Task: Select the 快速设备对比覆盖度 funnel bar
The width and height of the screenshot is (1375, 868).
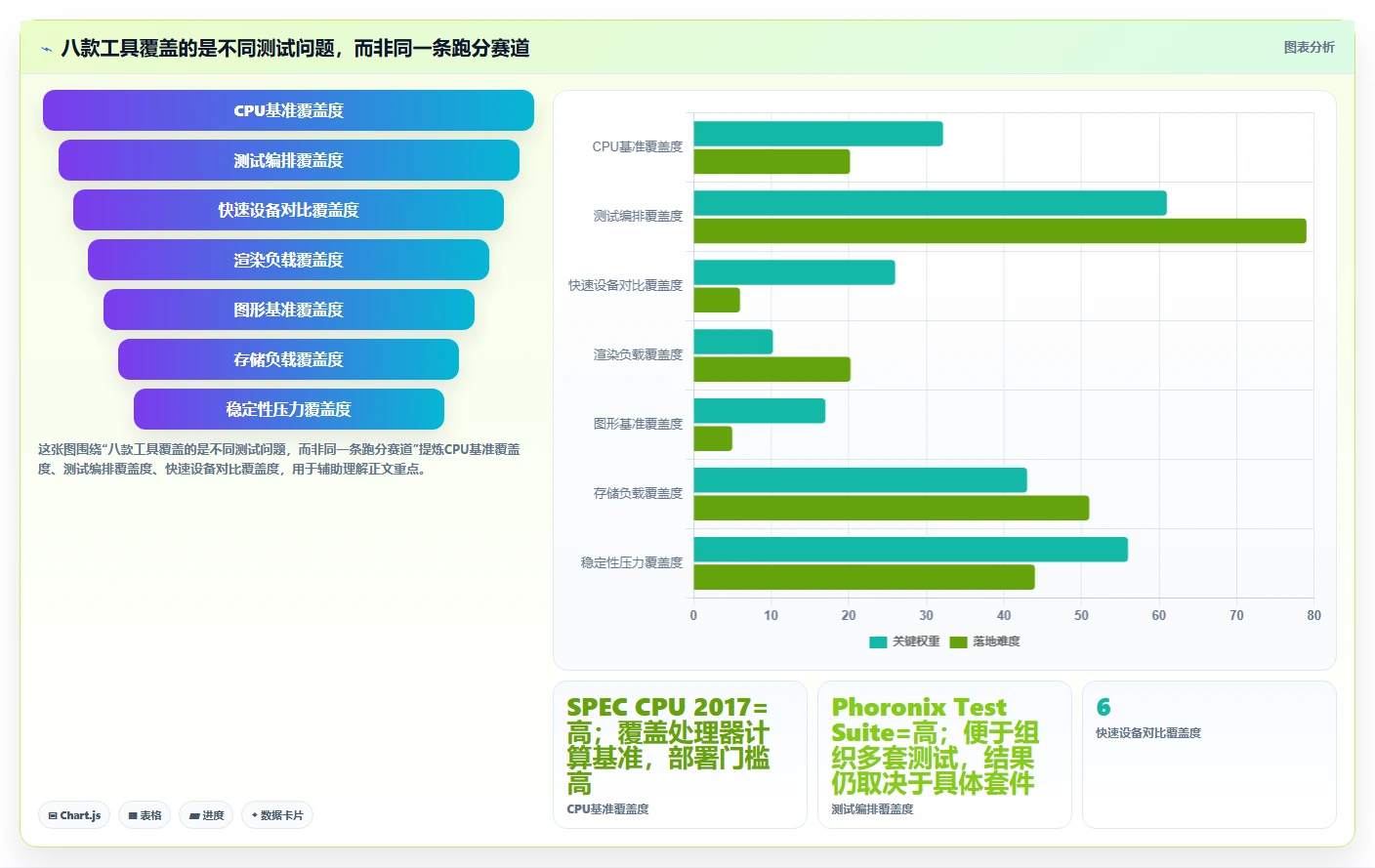Action: tap(288, 210)
